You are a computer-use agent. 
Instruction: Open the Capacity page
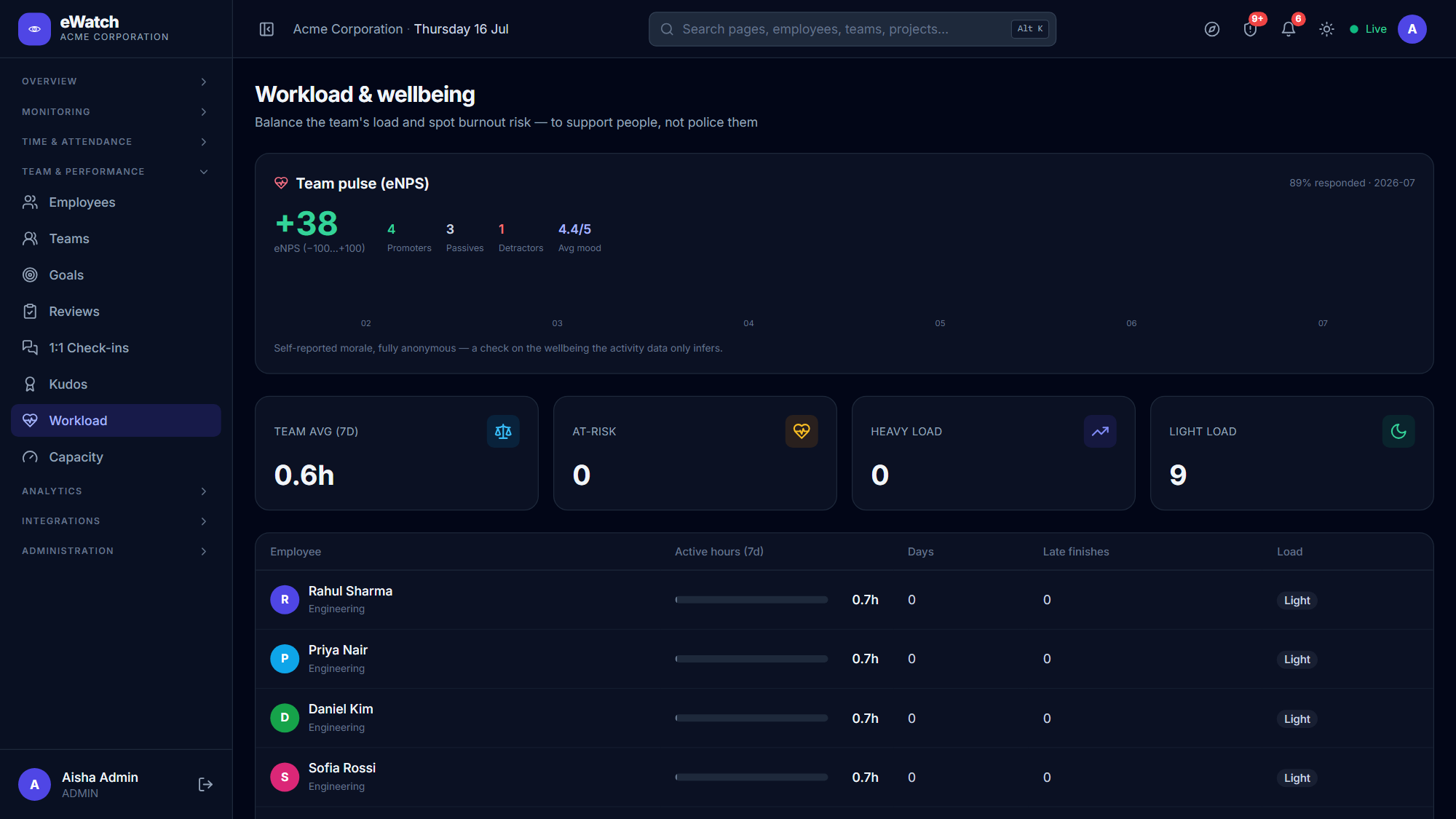(x=116, y=457)
